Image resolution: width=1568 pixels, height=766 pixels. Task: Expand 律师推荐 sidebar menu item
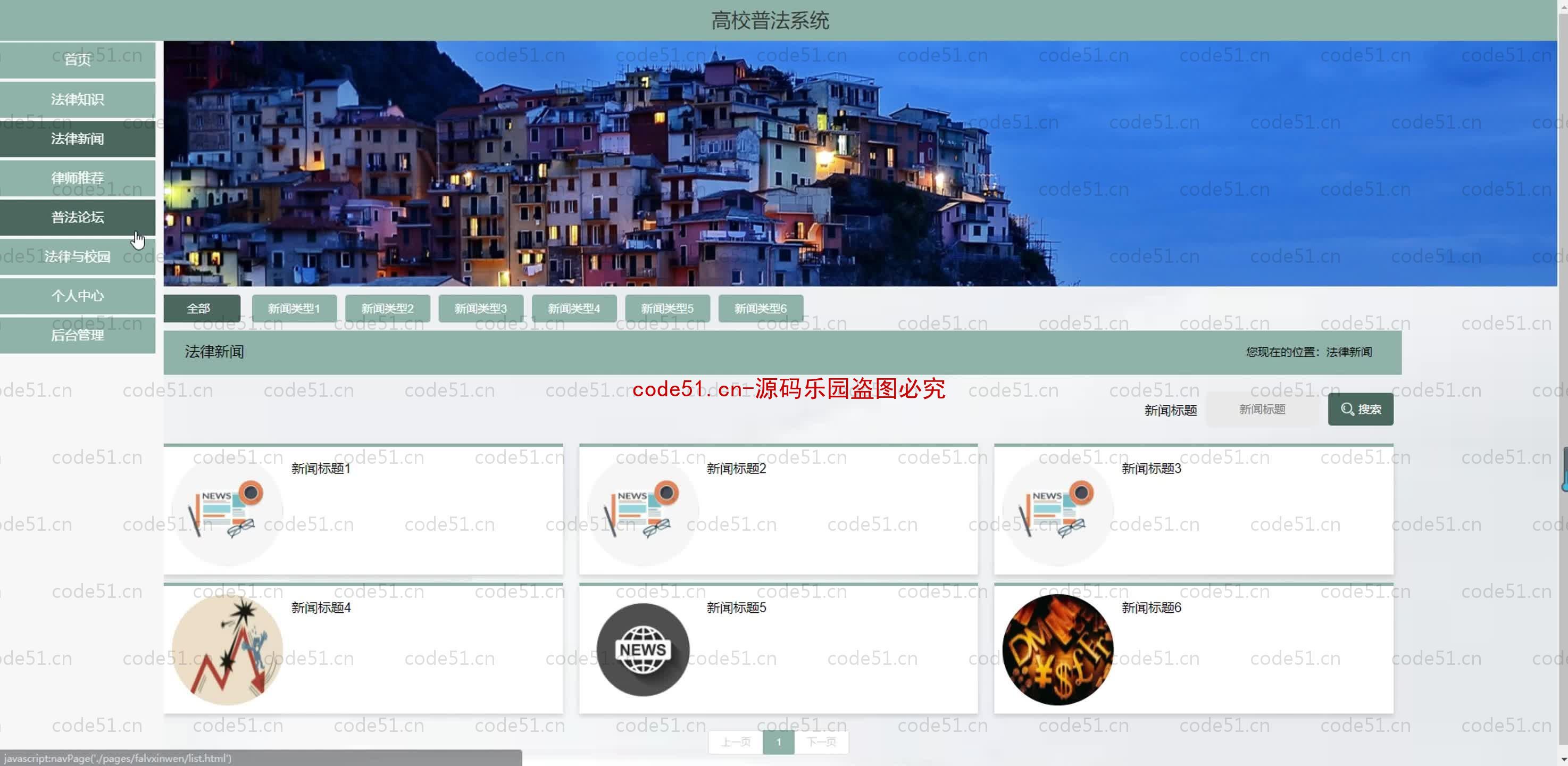(x=78, y=177)
